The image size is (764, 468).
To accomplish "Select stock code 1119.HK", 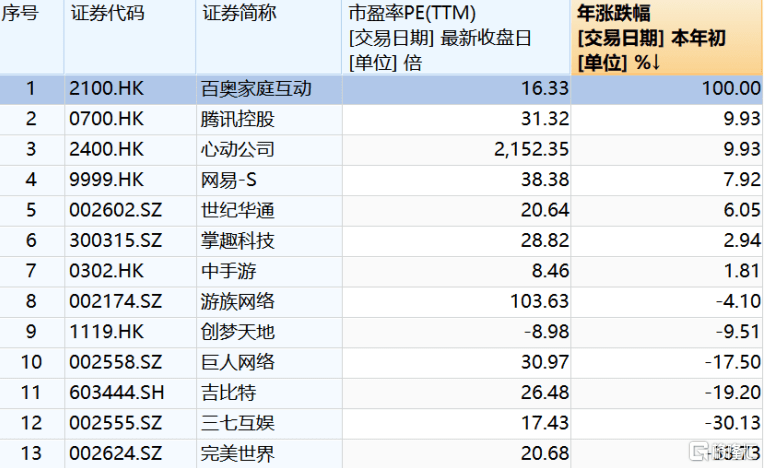I will (x=107, y=332).
